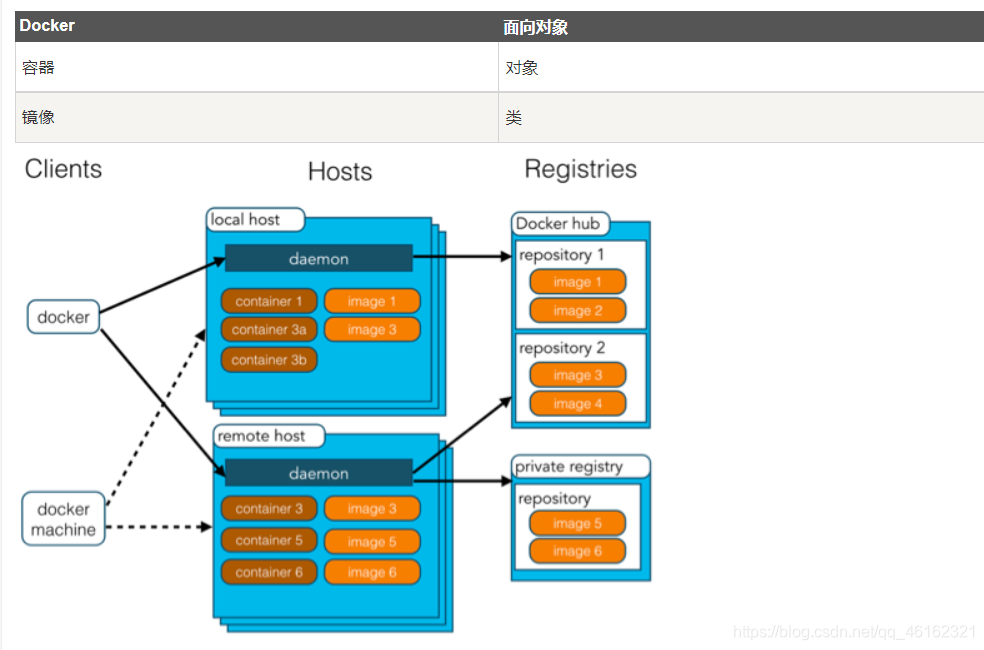Select image 6 in remote host
984x650 pixels.
372,572
